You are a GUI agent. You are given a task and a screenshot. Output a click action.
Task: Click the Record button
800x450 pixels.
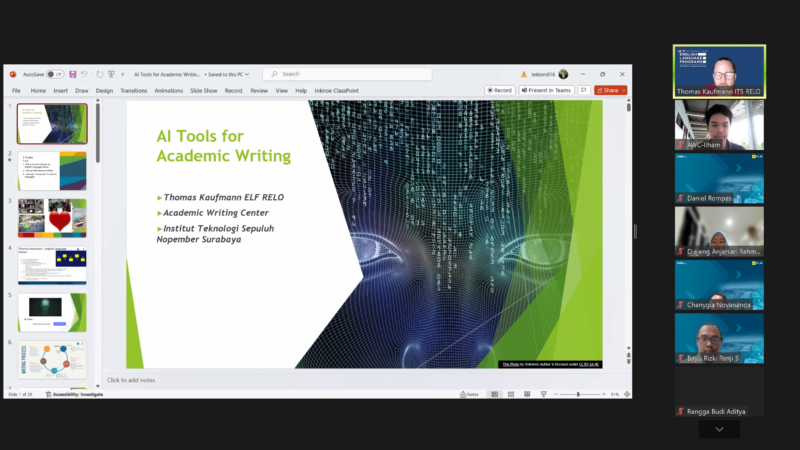tap(500, 90)
